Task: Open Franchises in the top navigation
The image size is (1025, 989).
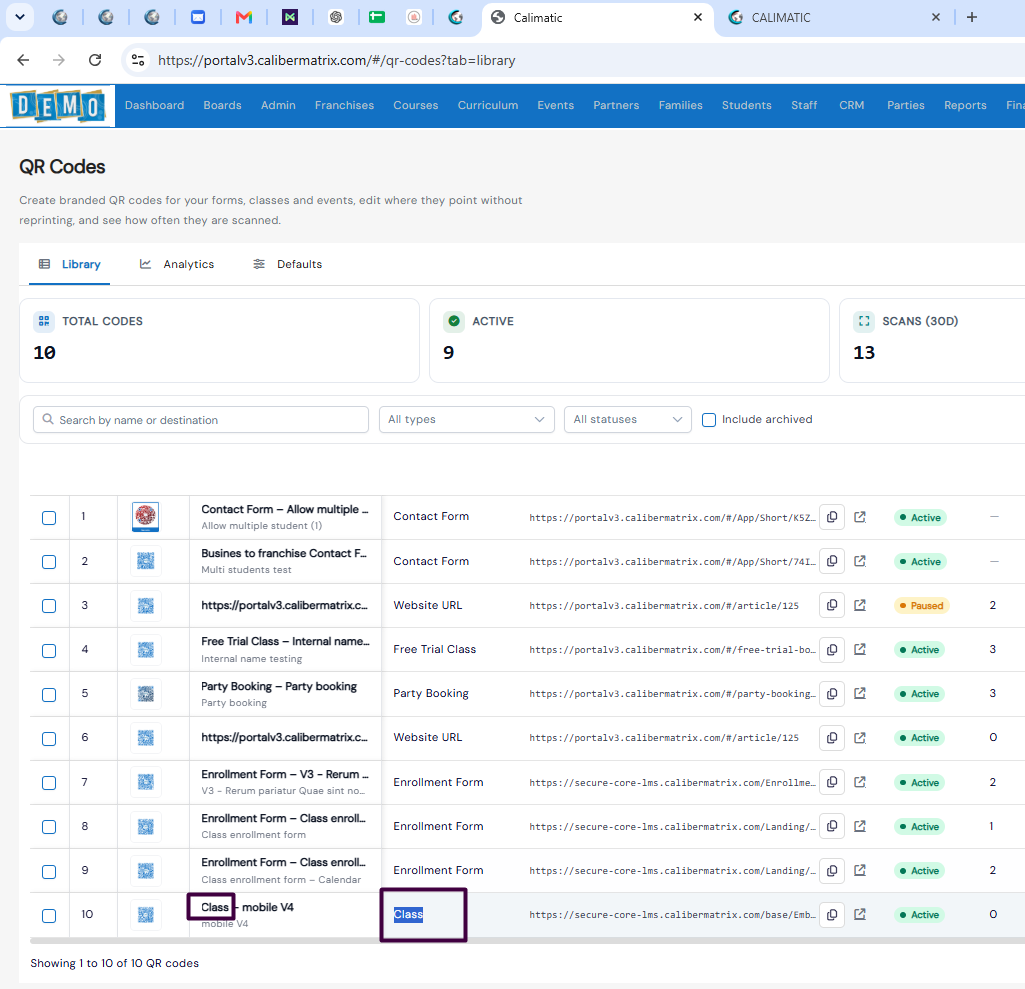Action: (x=344, y=105)
